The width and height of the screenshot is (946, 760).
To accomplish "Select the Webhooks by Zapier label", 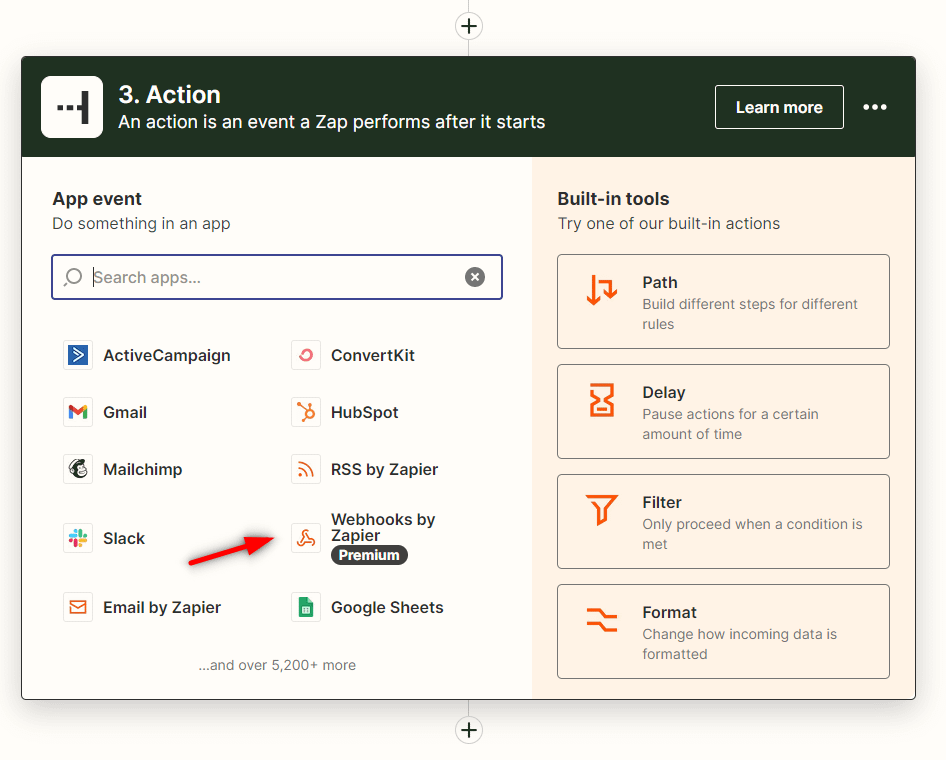I will click(383, 527).
